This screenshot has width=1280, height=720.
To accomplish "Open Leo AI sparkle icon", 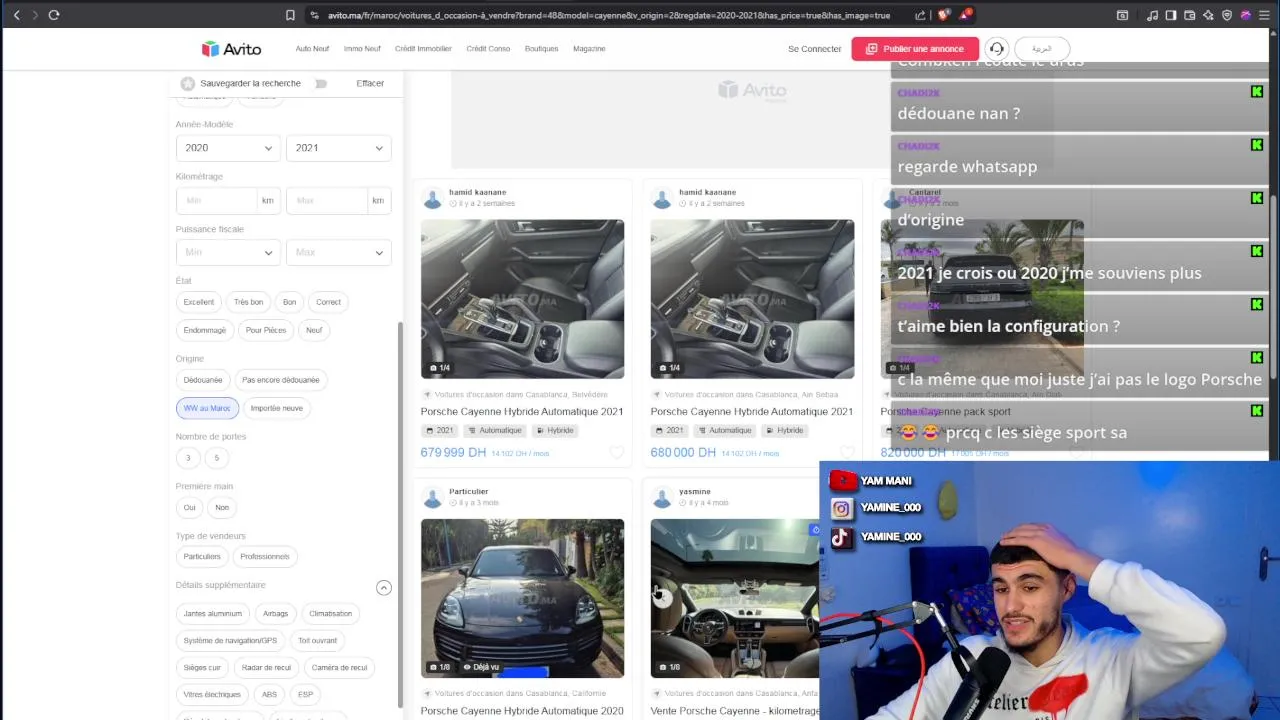I will click(1208, 15).
